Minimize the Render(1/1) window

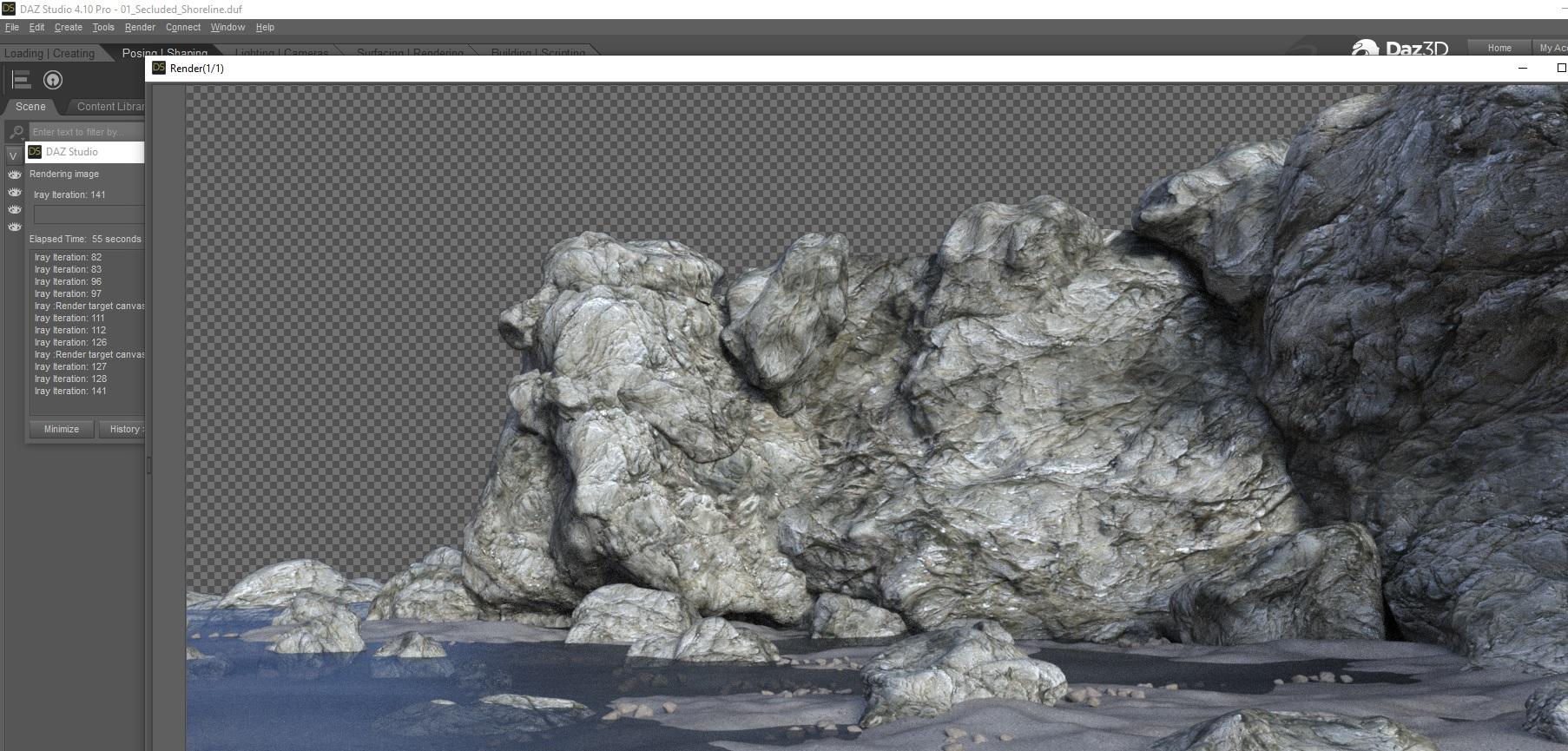1522,68
